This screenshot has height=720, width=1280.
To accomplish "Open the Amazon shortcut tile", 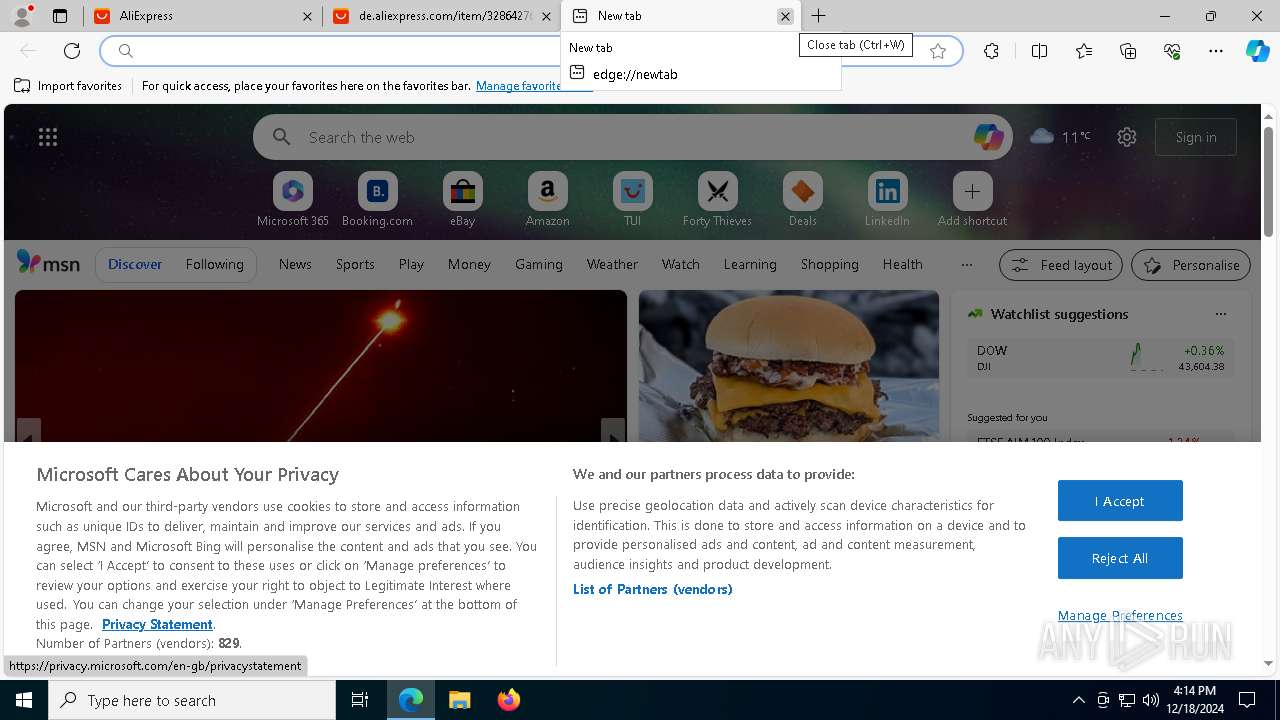I will coord(547,200).
